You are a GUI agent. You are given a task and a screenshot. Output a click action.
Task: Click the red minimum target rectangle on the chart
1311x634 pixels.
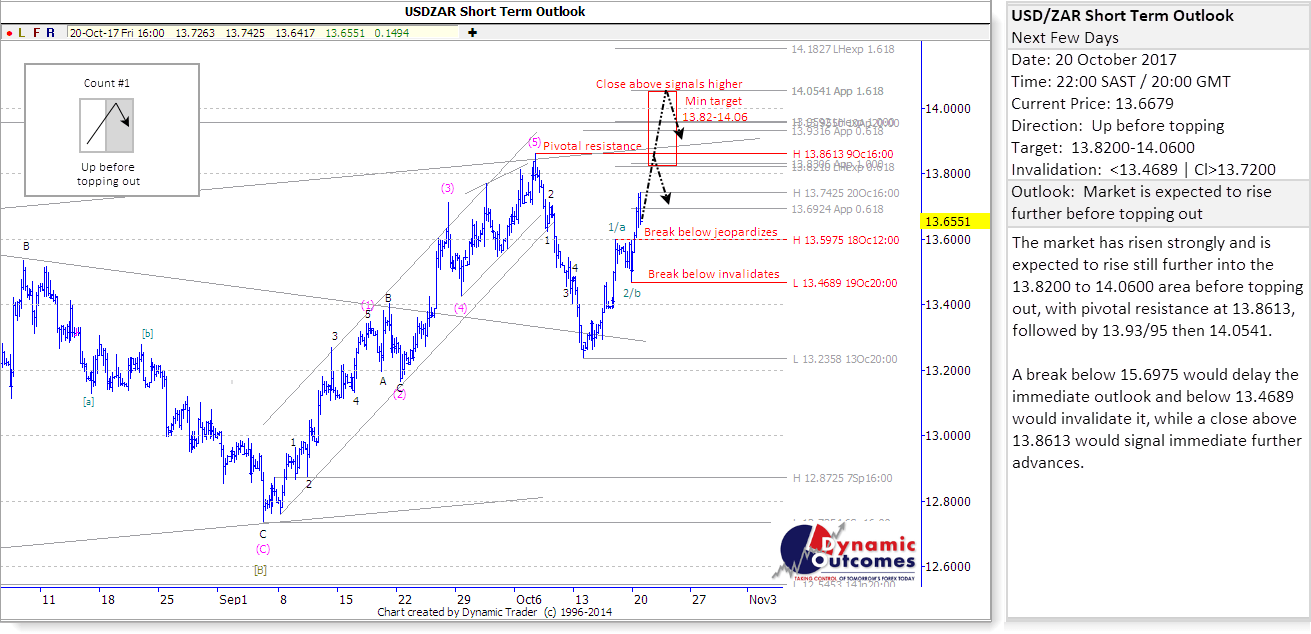(663, 128)
